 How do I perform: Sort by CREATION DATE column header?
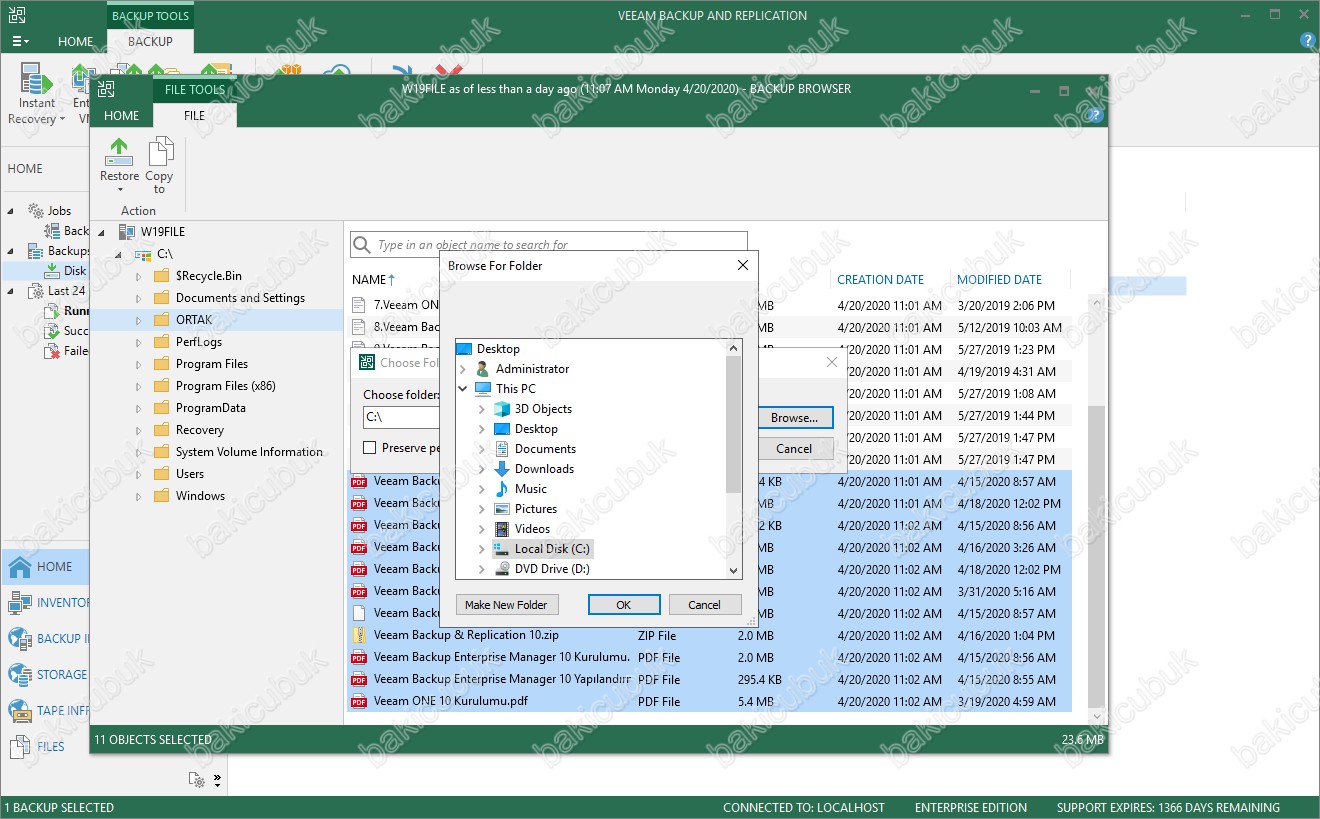pos(880,280)
